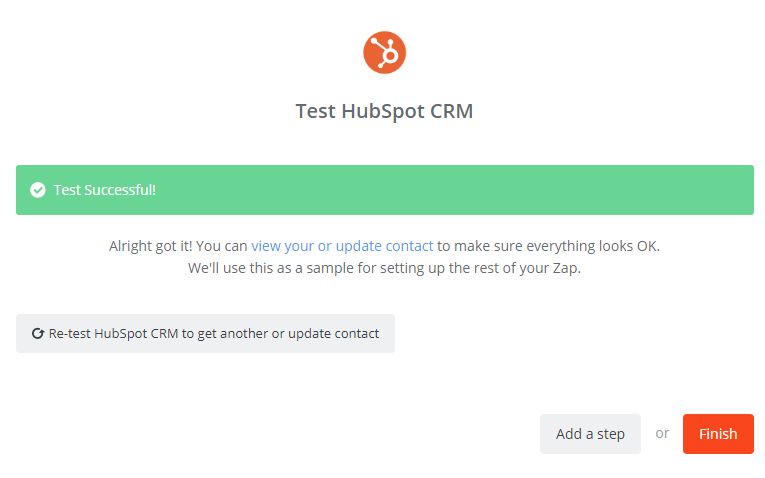Click the "or" text between the buttons
This screenshot has height=478, width=765.
click(662, 434)
